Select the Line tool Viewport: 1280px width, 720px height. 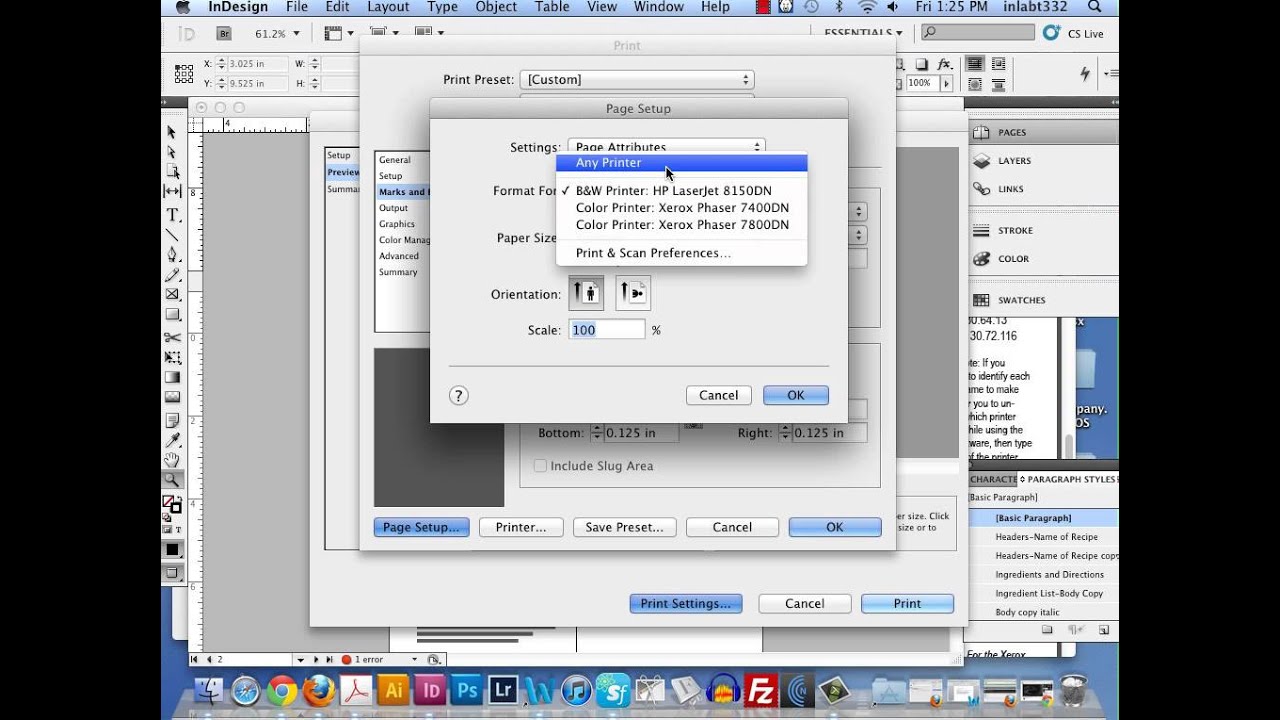click(172, 235)
